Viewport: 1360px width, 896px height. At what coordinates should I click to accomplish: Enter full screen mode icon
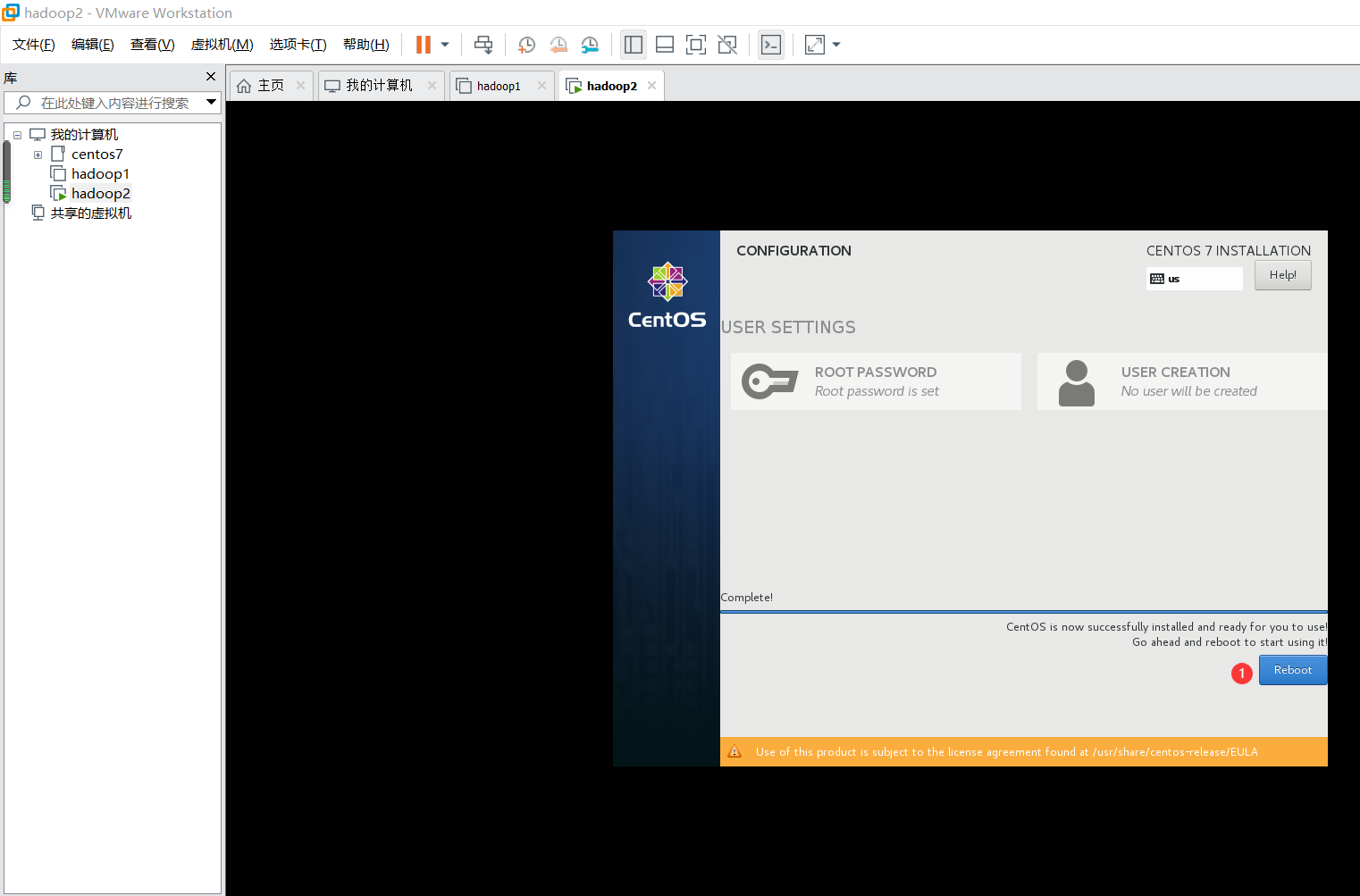coord(696,45)
